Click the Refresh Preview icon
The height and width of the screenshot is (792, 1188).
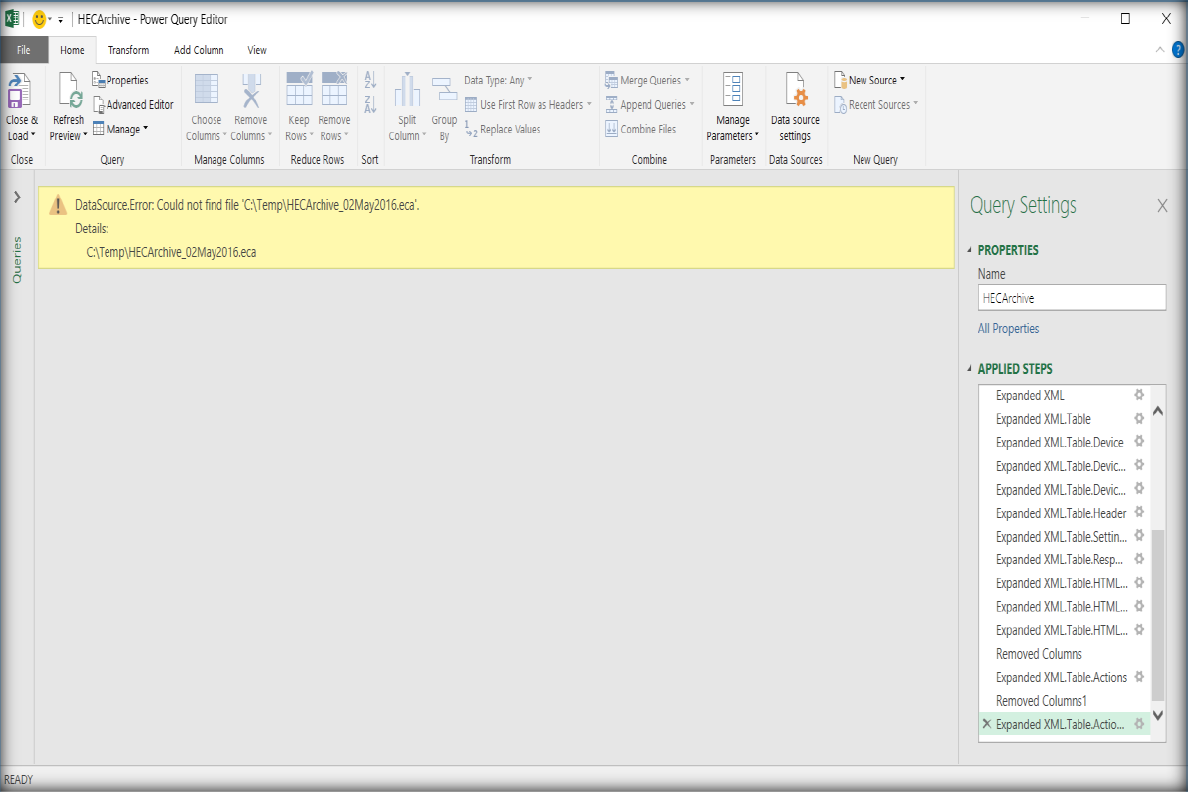[x=69, y=94]
